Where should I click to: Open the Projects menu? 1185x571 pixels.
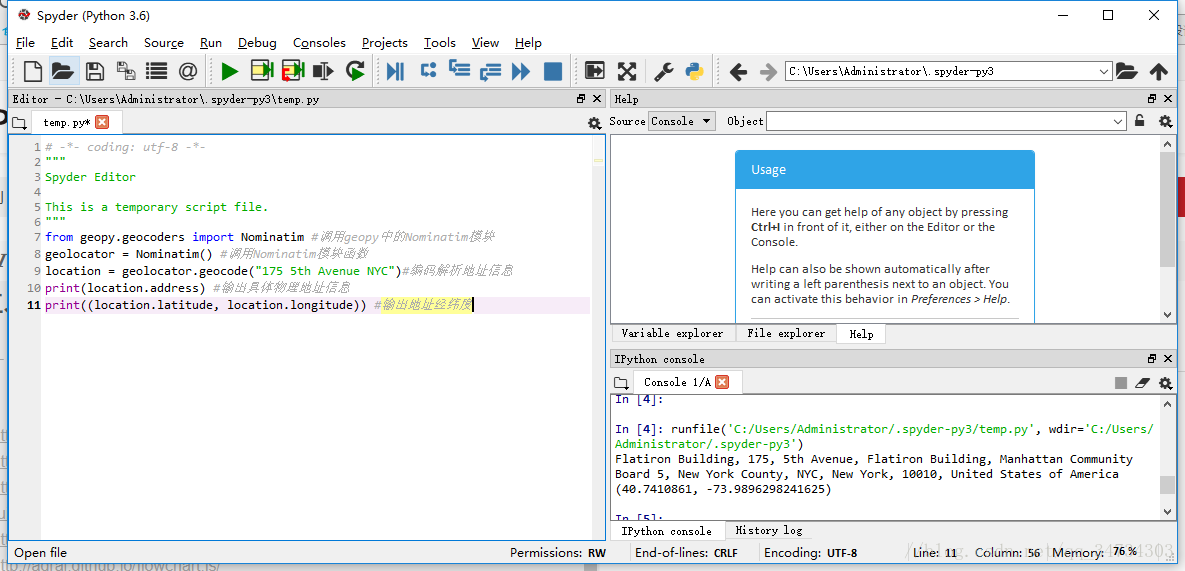click(x=385, y=43)
